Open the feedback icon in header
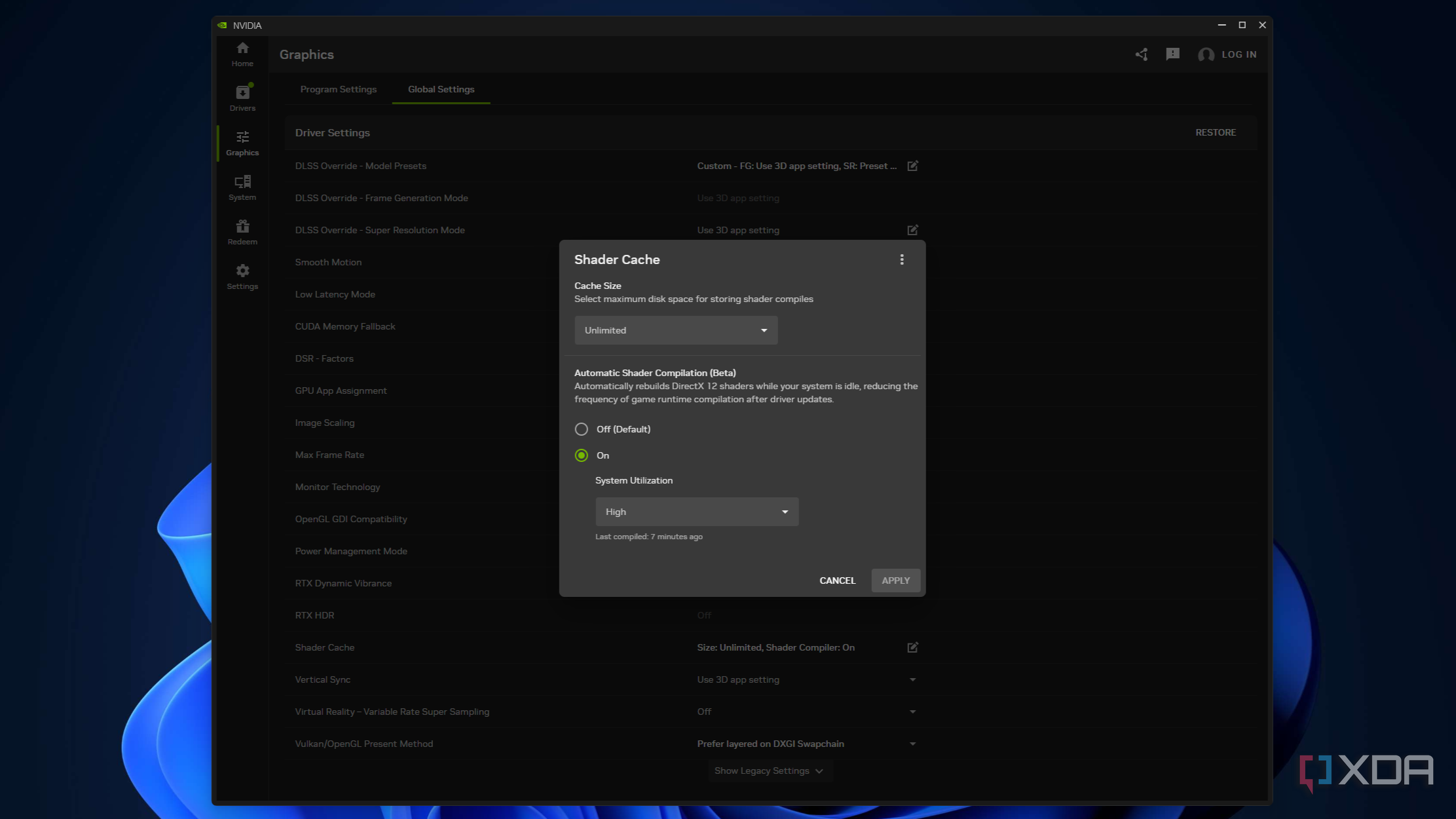Image resolution: width=1456 pixels, height=819 pixels. click(x=1172, y=54)
